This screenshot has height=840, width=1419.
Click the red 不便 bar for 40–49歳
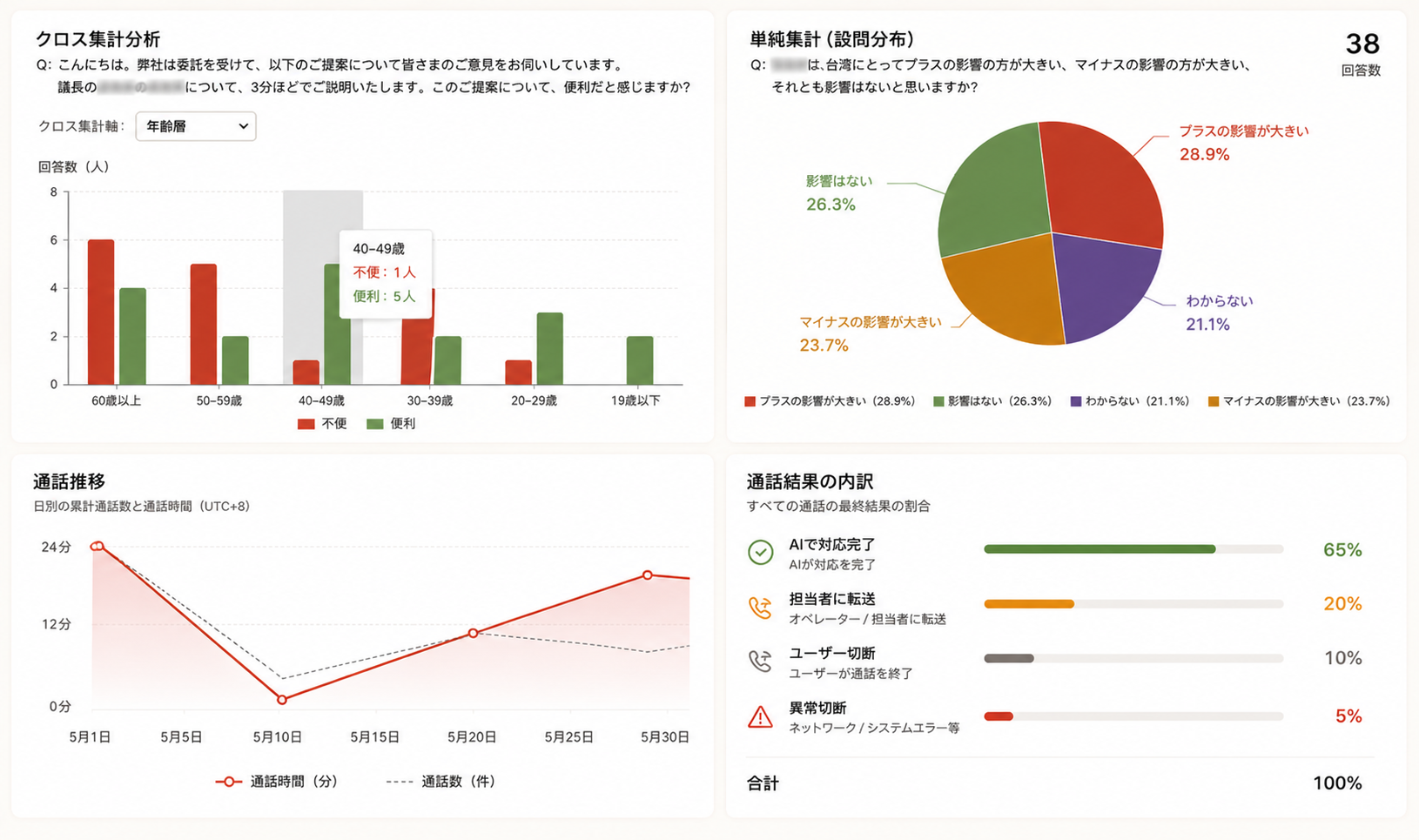tap(306, 373)
